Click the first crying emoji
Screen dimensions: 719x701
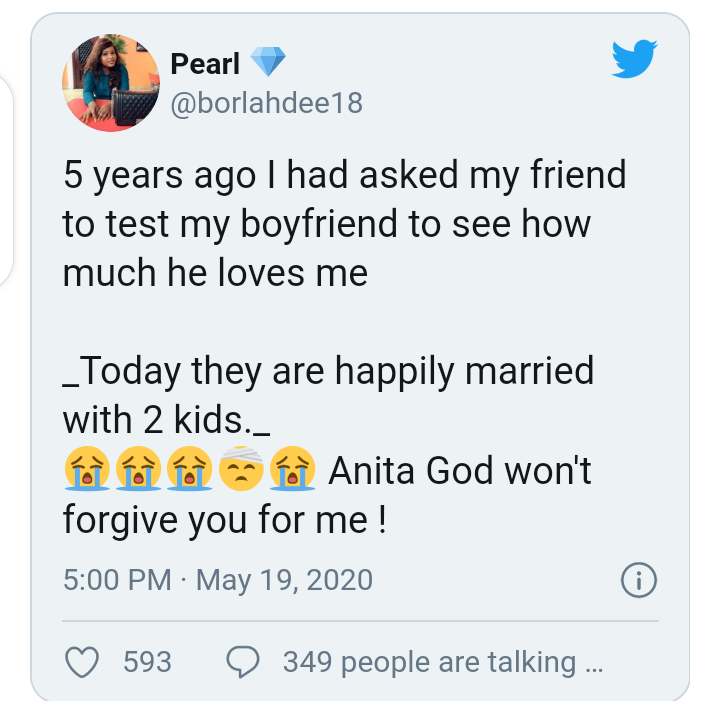coord(86,470)
